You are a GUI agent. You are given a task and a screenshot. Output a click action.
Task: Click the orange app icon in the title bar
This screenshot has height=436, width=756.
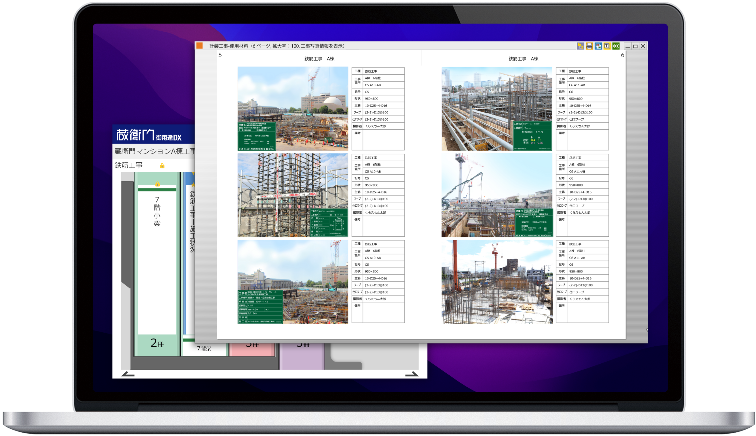click(199, 46)
